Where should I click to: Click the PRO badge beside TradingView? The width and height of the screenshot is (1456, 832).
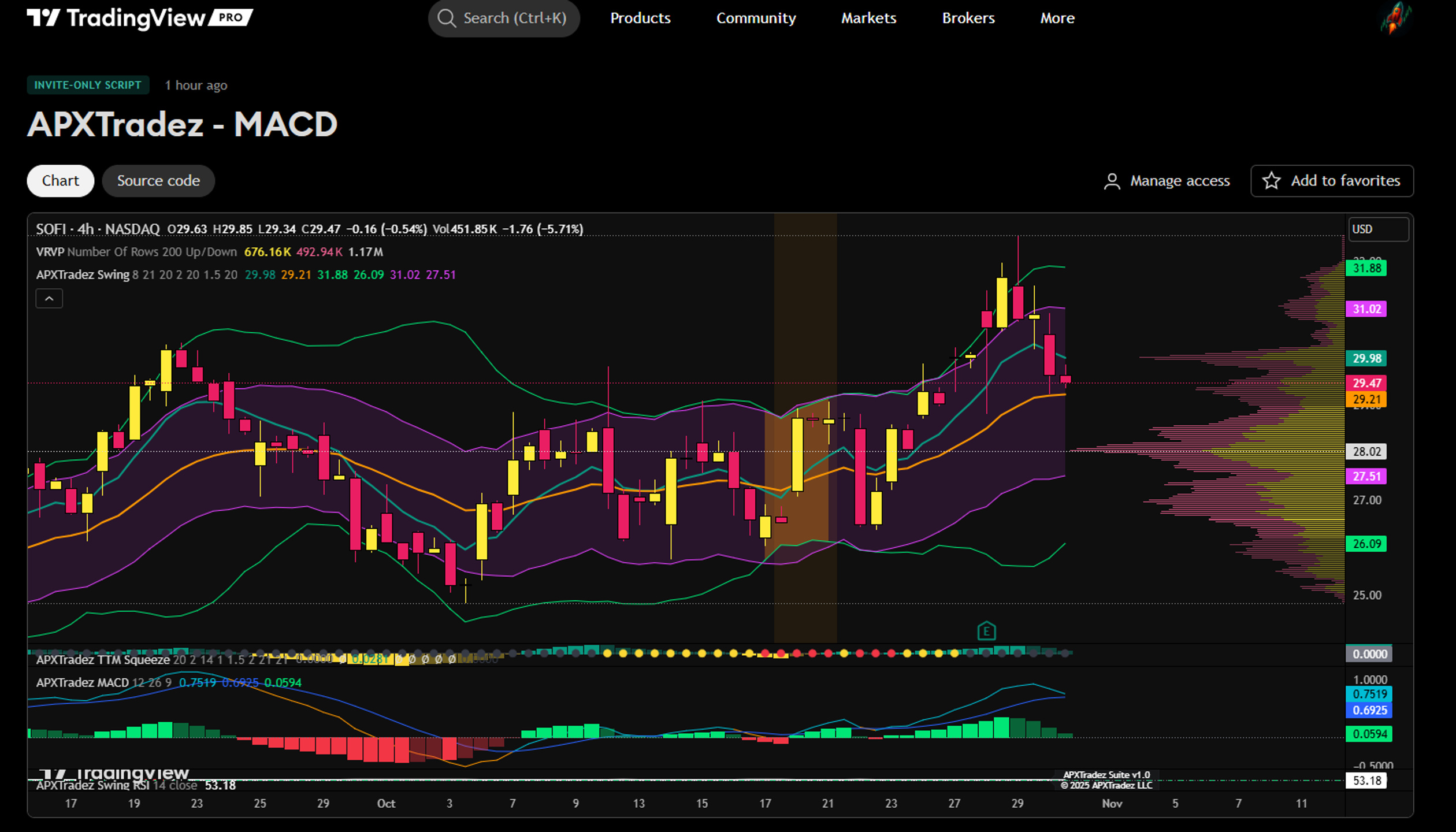point(230,18)
